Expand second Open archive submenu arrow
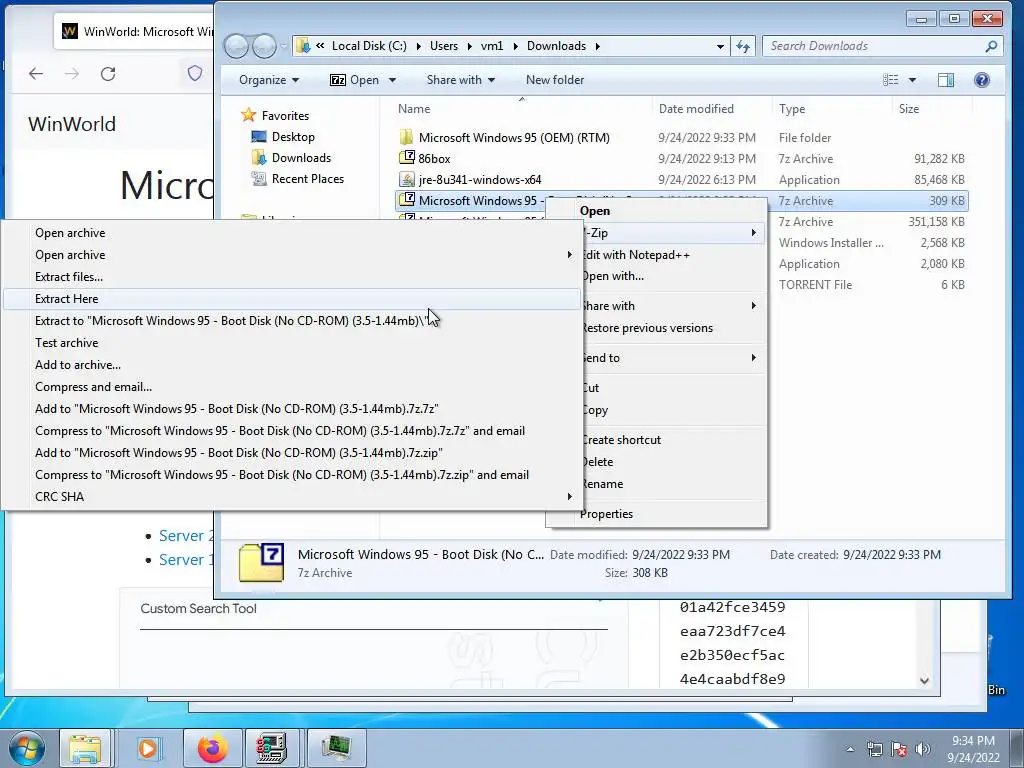Image resolution: width=1024 pixels, height=768 pixels. pyautogui.click(x=569, y=255)
